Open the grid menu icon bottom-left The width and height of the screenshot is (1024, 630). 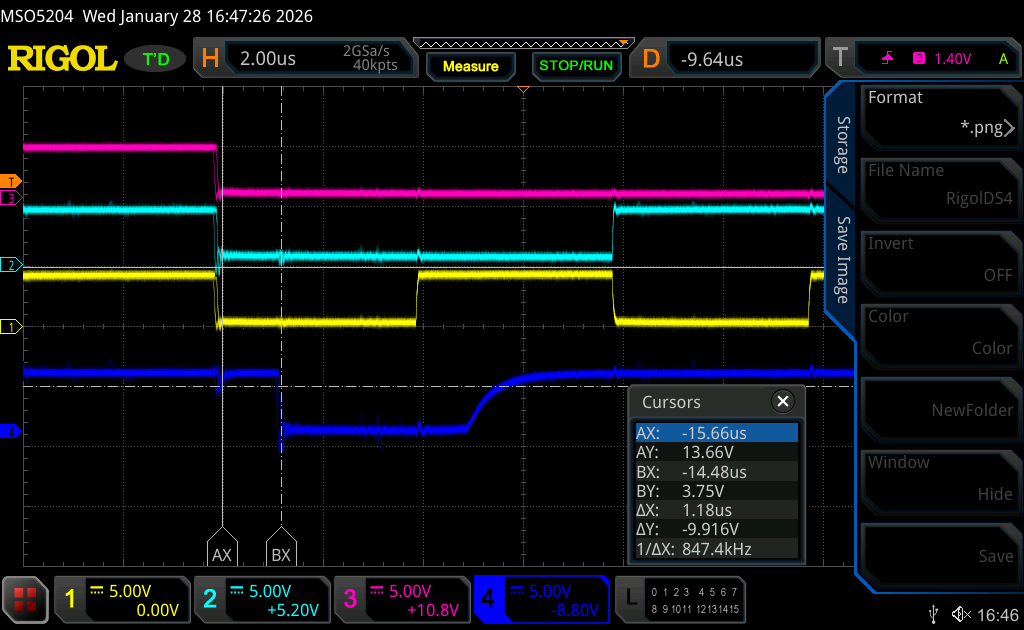[26, 599]
